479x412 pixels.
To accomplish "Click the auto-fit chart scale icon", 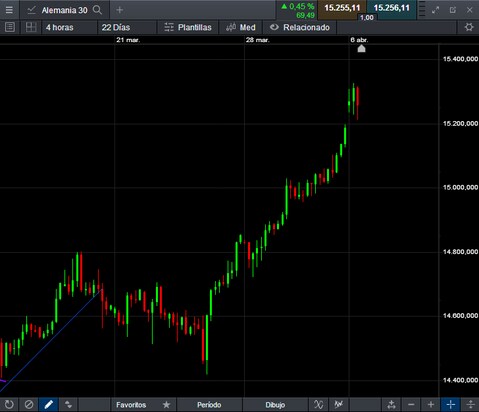I will click(391, 405).
